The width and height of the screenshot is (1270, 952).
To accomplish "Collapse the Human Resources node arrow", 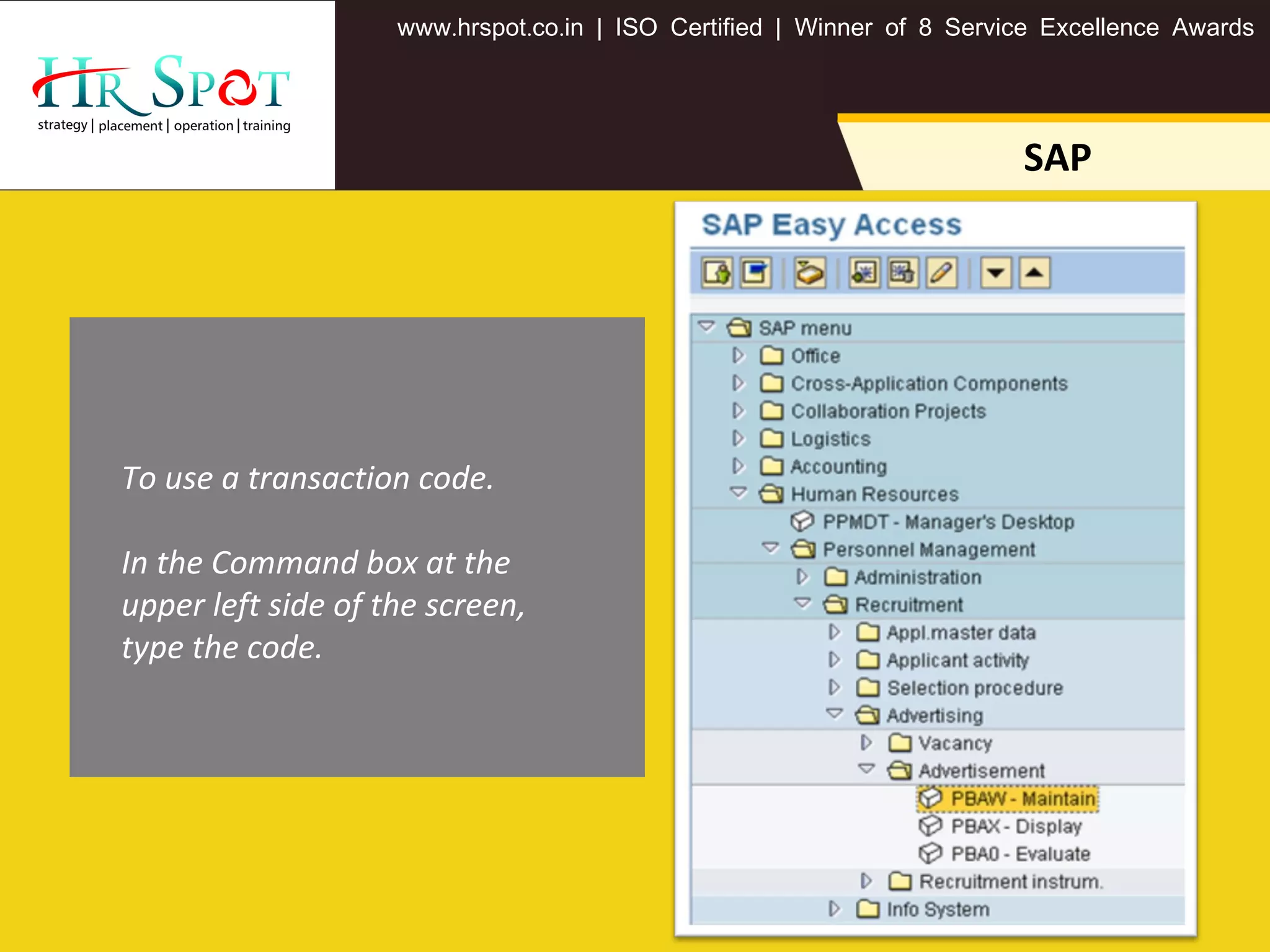I will [739, 492].
